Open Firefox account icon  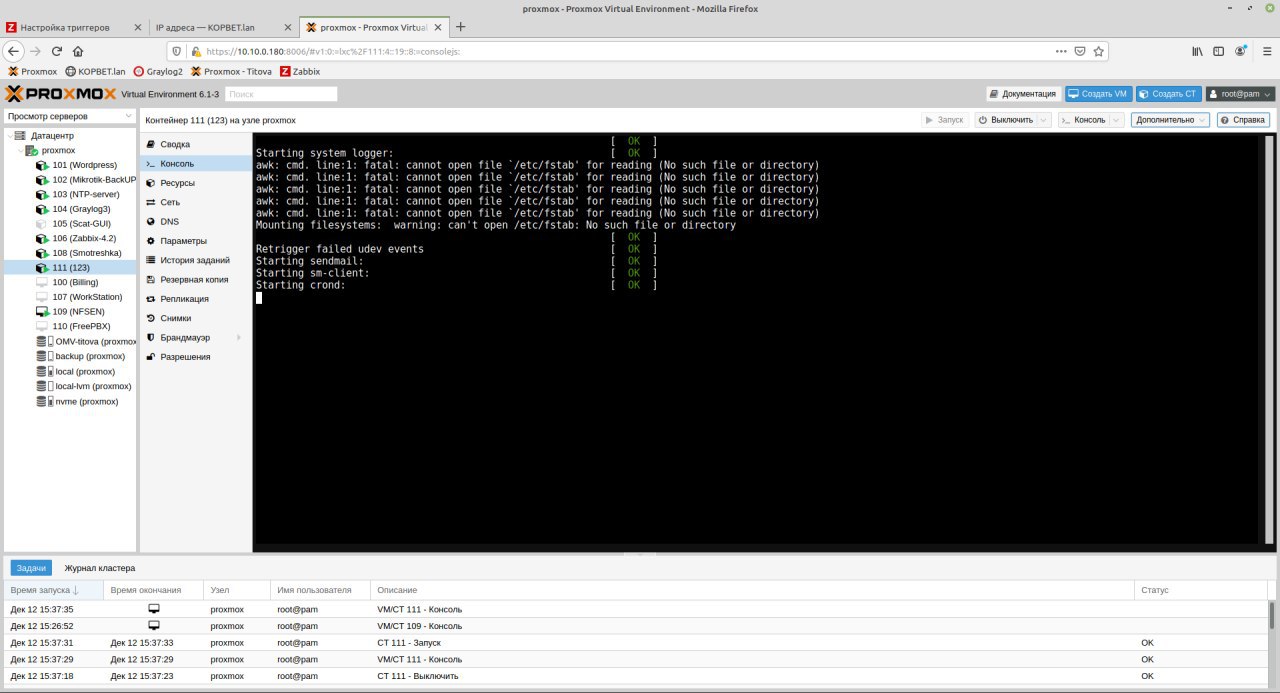pyautogui.click(x=1241, y=51)
